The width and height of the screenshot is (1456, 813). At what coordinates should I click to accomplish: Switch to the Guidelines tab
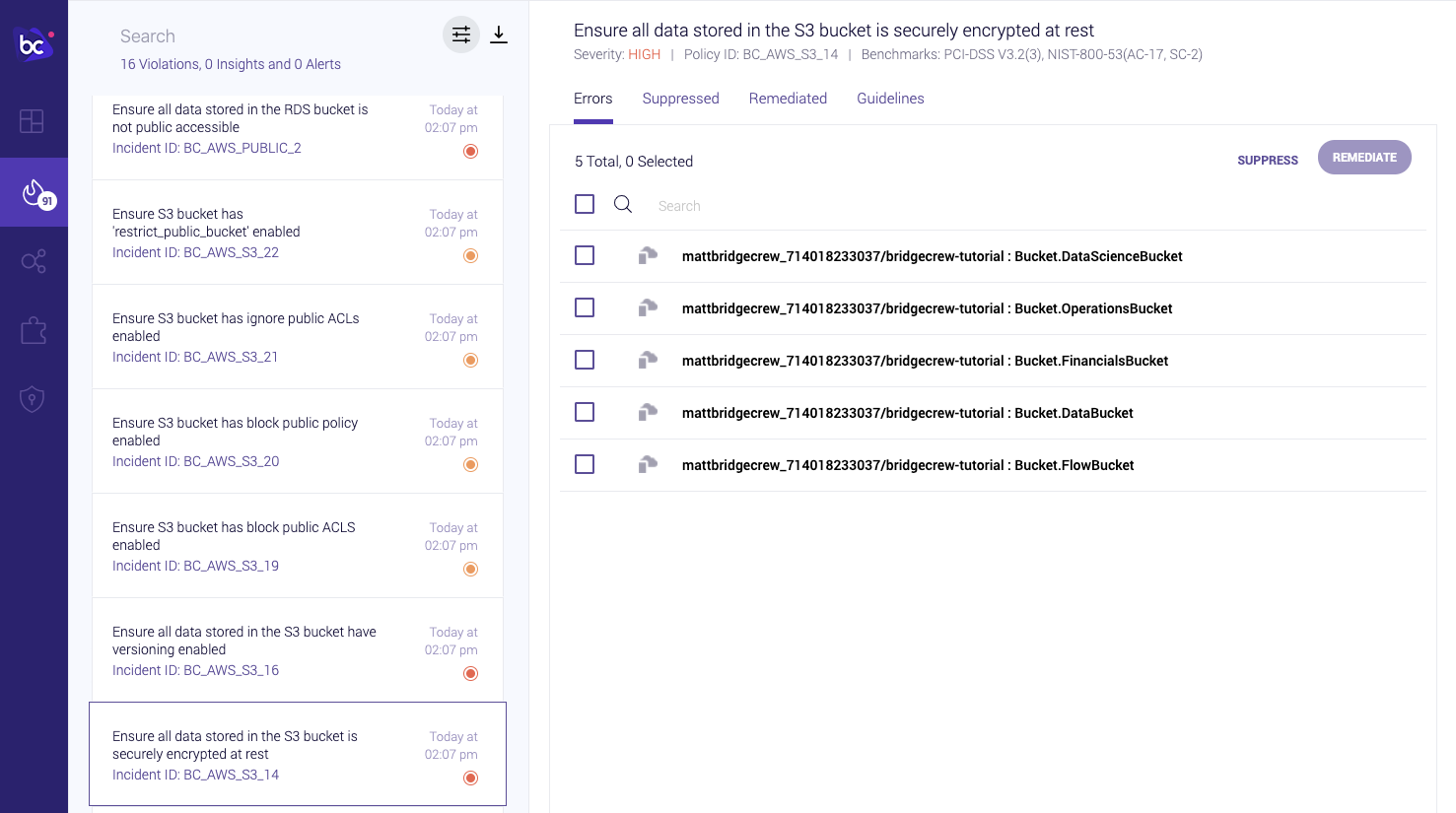890,99
